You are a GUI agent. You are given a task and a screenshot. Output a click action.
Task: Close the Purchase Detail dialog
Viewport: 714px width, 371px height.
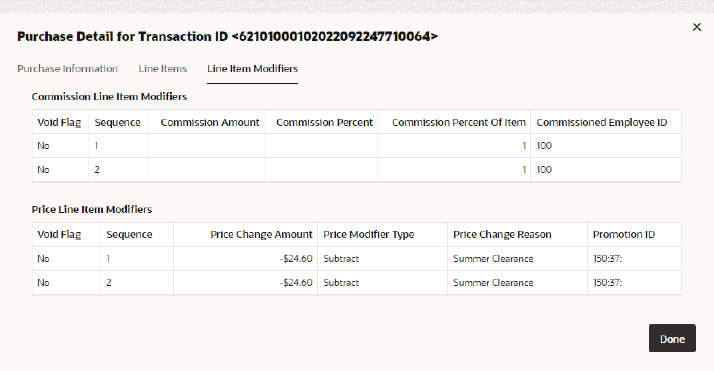click(x=697, y=27)
